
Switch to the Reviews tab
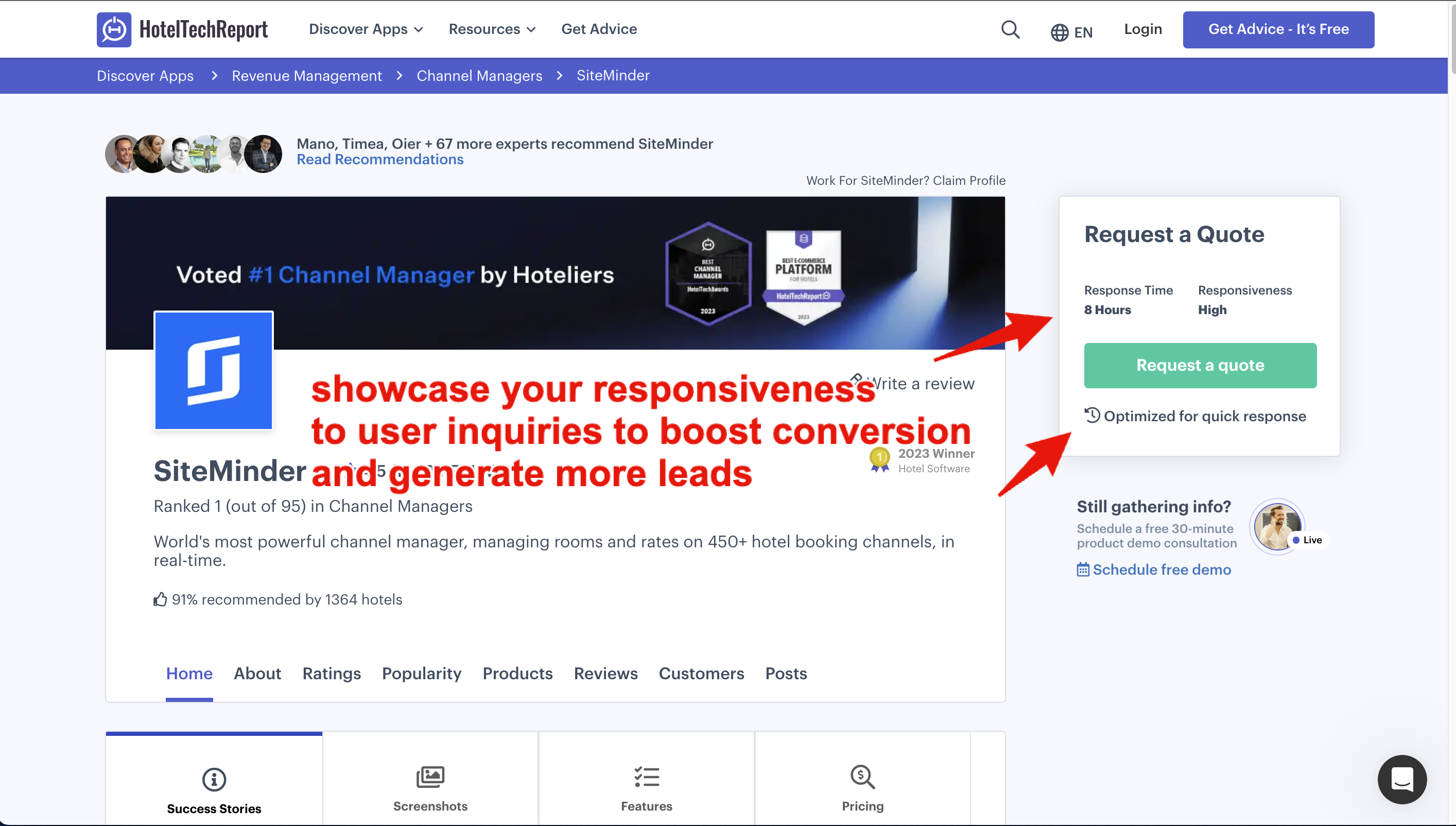[x=606, y=673]
